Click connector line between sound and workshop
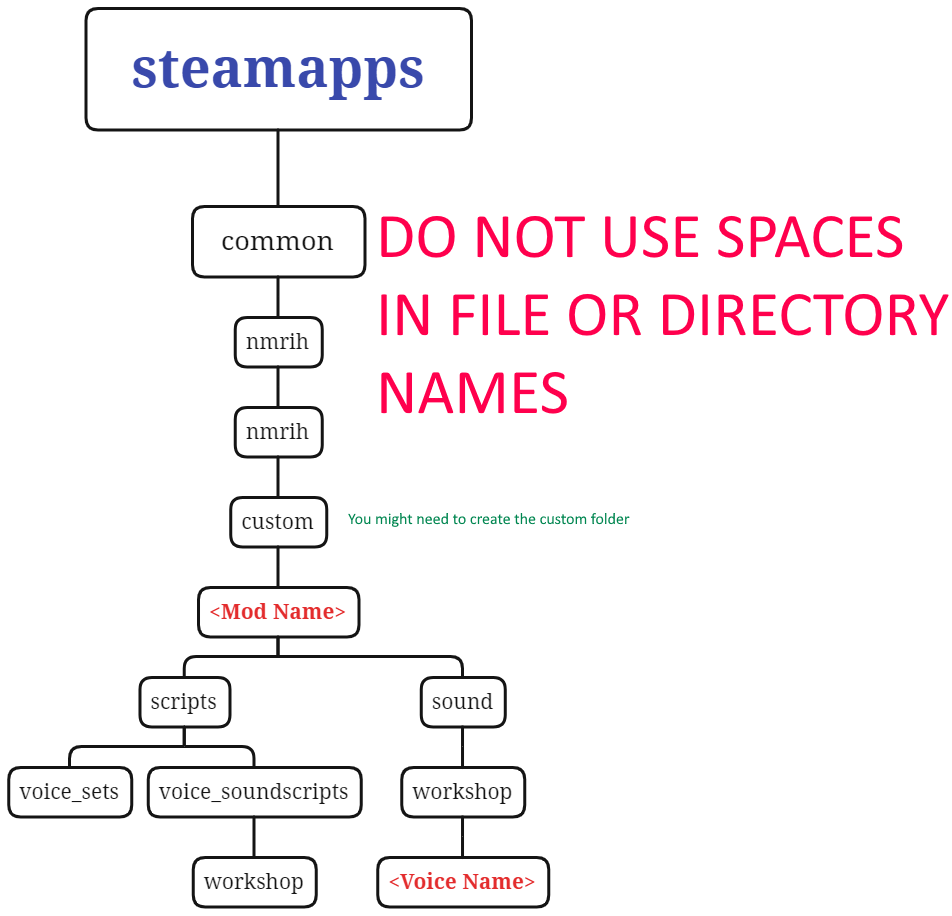Screen dimensions: 952x916 click(463, 747)
